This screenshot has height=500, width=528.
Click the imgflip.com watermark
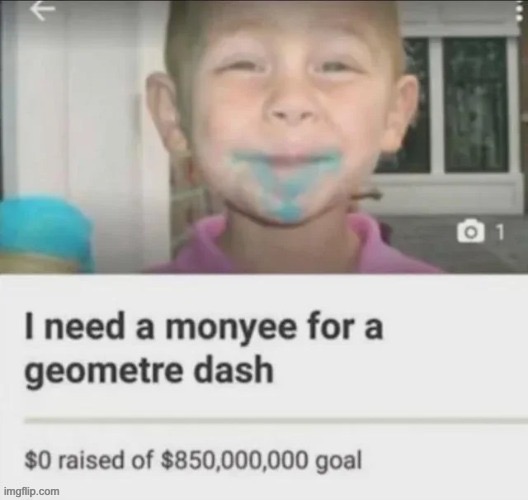(x=31, y=491)
